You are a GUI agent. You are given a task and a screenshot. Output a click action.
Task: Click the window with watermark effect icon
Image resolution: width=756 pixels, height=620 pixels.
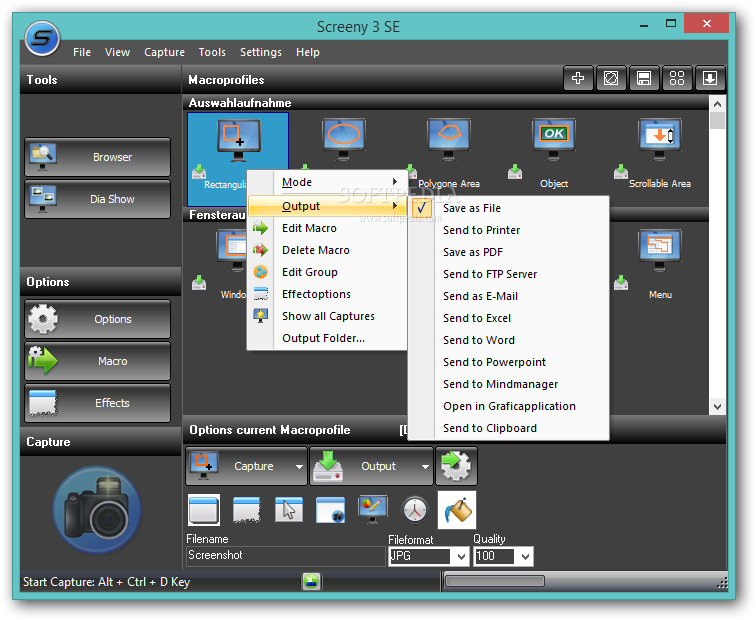[330, 510]
